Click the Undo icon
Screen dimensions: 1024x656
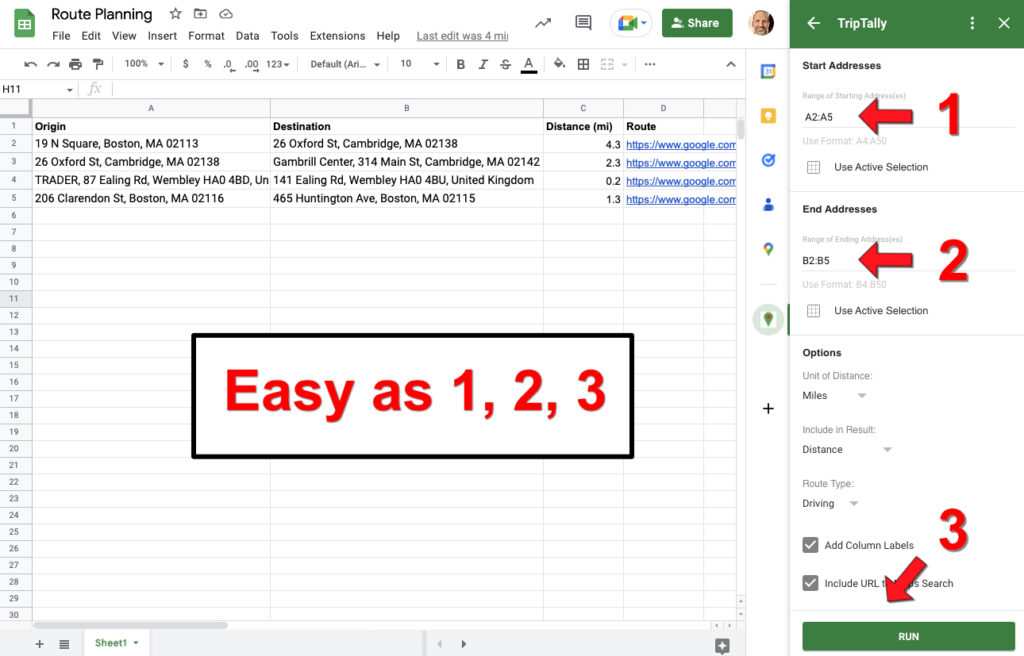point(30,63)
